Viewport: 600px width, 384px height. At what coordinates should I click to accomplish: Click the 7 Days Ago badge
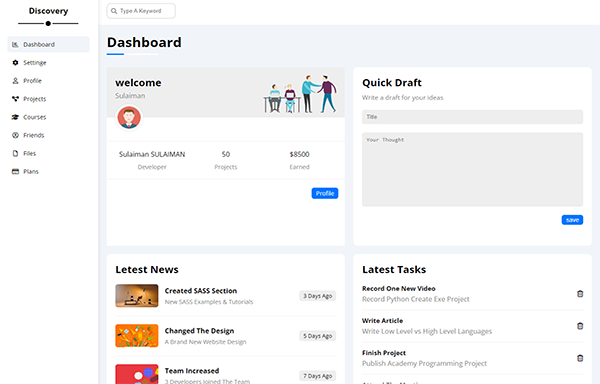pyautogui.click(x=318, y=376)
